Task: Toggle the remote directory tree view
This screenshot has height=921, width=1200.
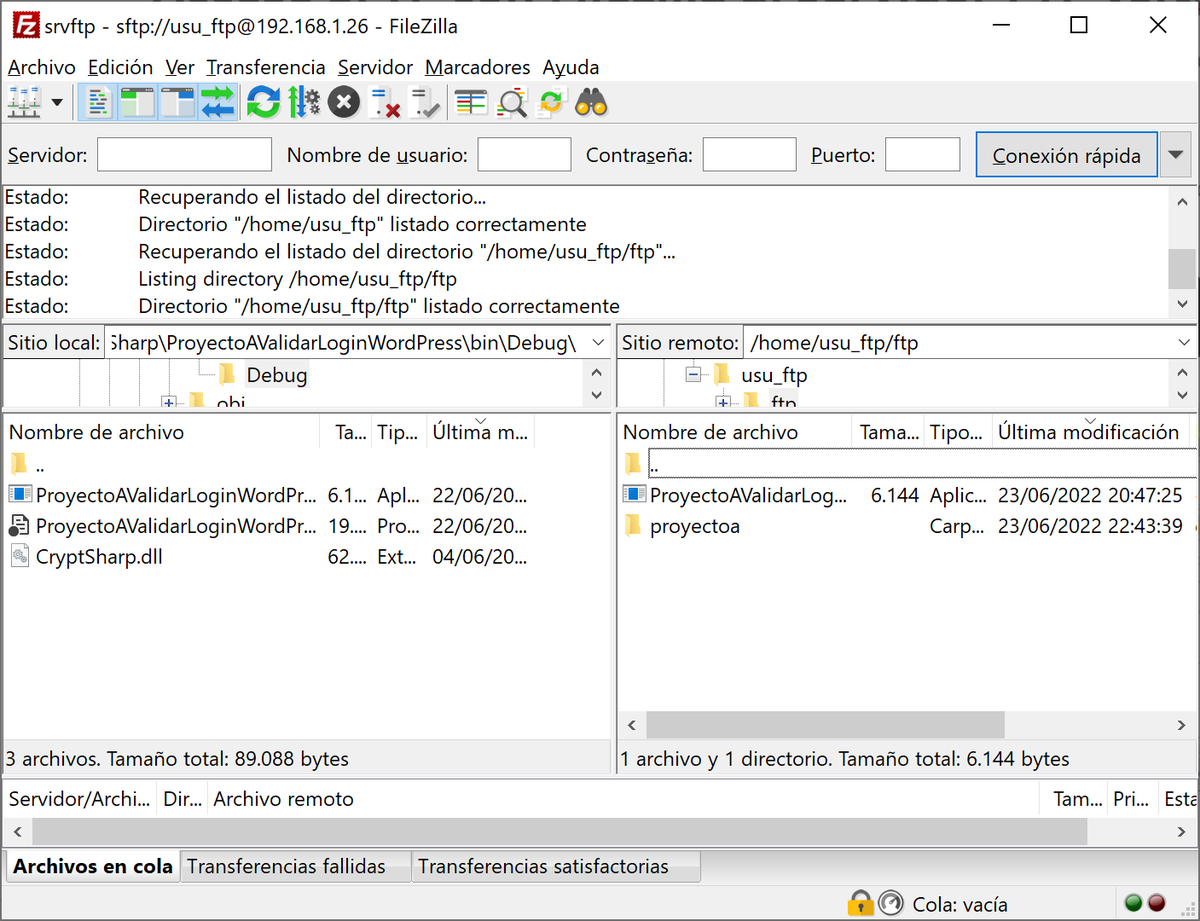Action: tap(177, 102)
